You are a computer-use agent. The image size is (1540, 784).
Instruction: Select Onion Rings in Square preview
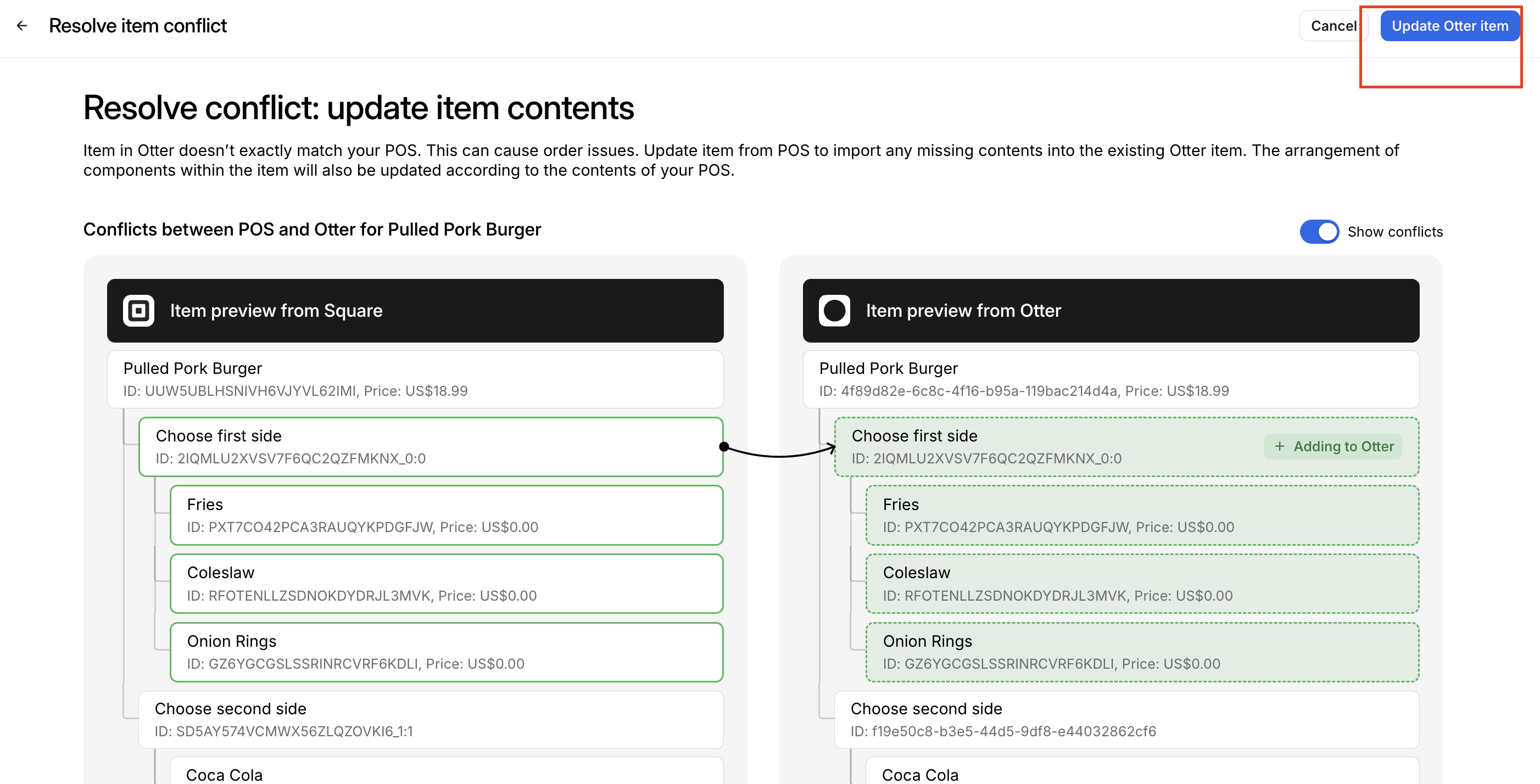point(447,652)
